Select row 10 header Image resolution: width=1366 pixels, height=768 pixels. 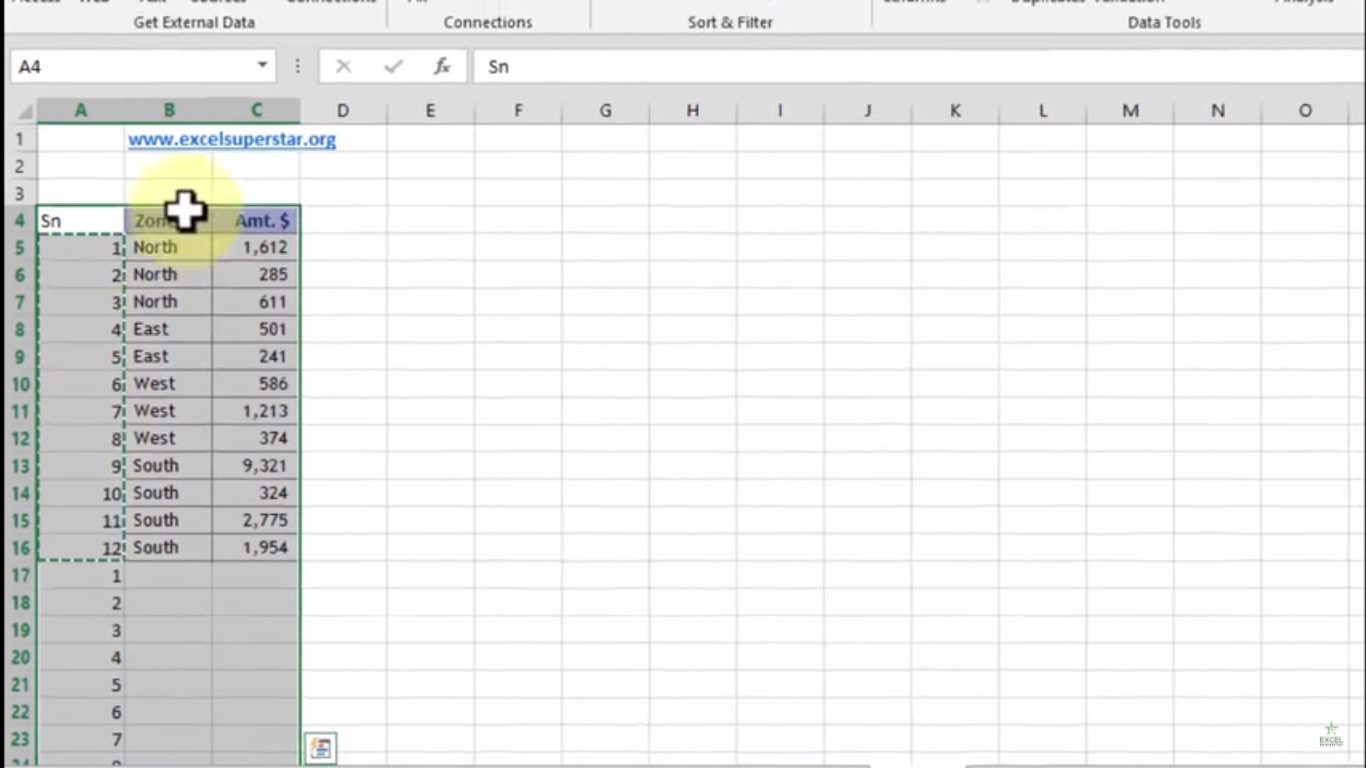[20, 384]
